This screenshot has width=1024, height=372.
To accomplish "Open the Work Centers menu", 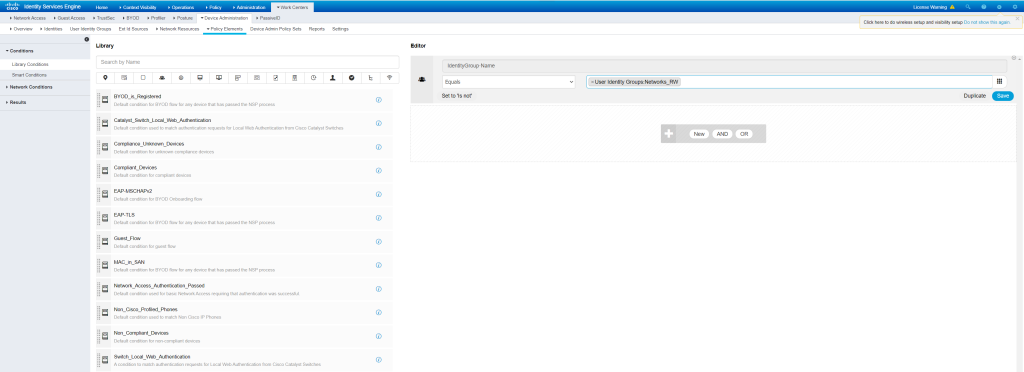I will point(293,7).
